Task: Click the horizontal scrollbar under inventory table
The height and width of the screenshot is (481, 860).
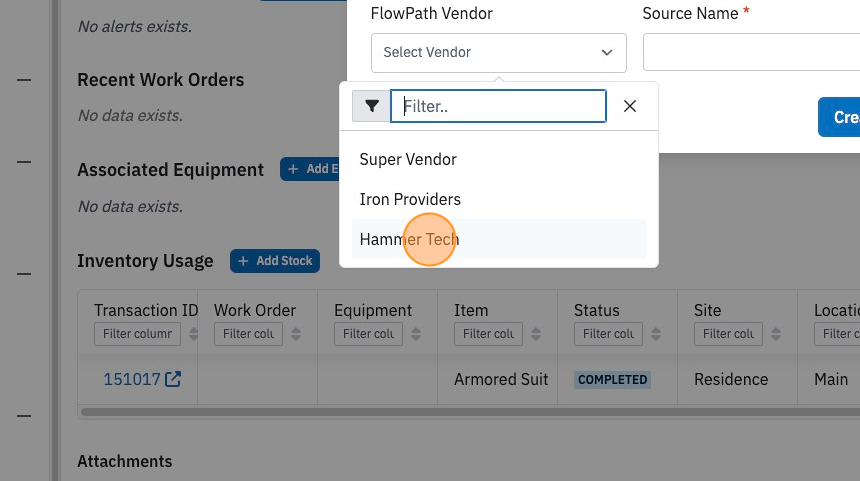Action: click(x=470, y=412)
